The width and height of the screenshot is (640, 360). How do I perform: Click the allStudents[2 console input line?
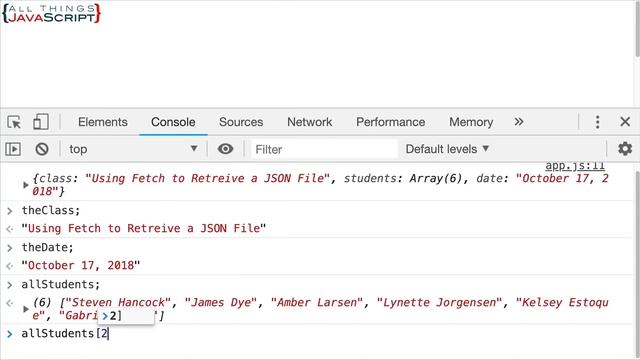(64, 333)
